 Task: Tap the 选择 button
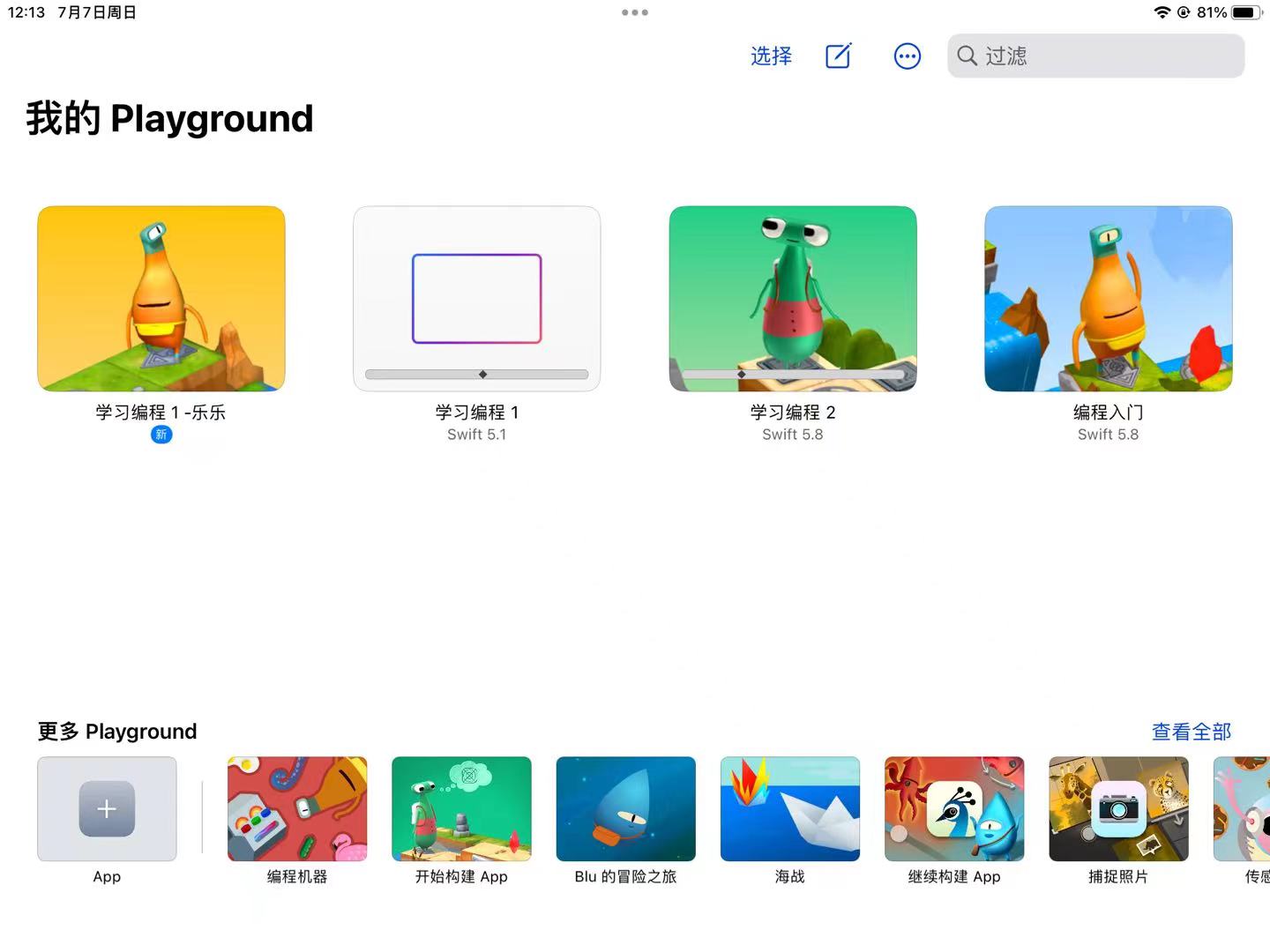coord(771,56)
